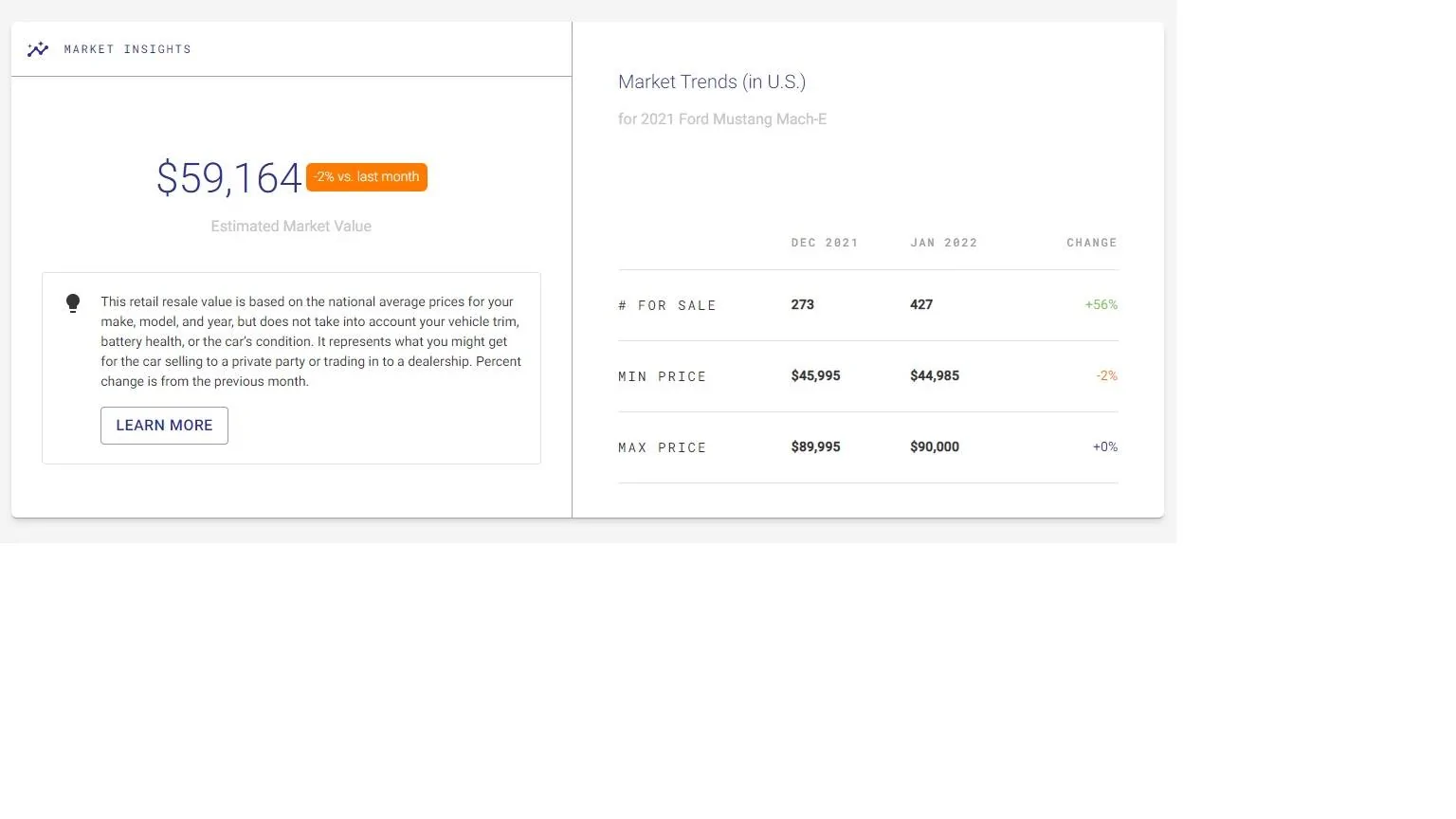1456x819 pixels.
Task: Select the $89,995 maximum price
Action: click(x=816, y=447)
